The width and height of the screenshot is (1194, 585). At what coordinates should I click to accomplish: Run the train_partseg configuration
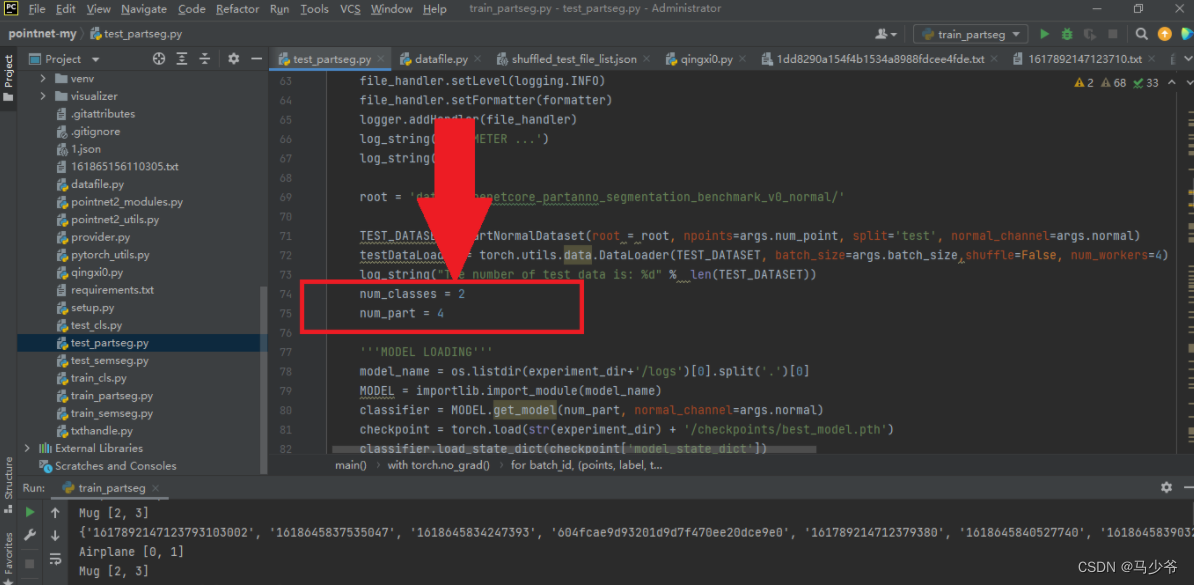[1044, 34]
